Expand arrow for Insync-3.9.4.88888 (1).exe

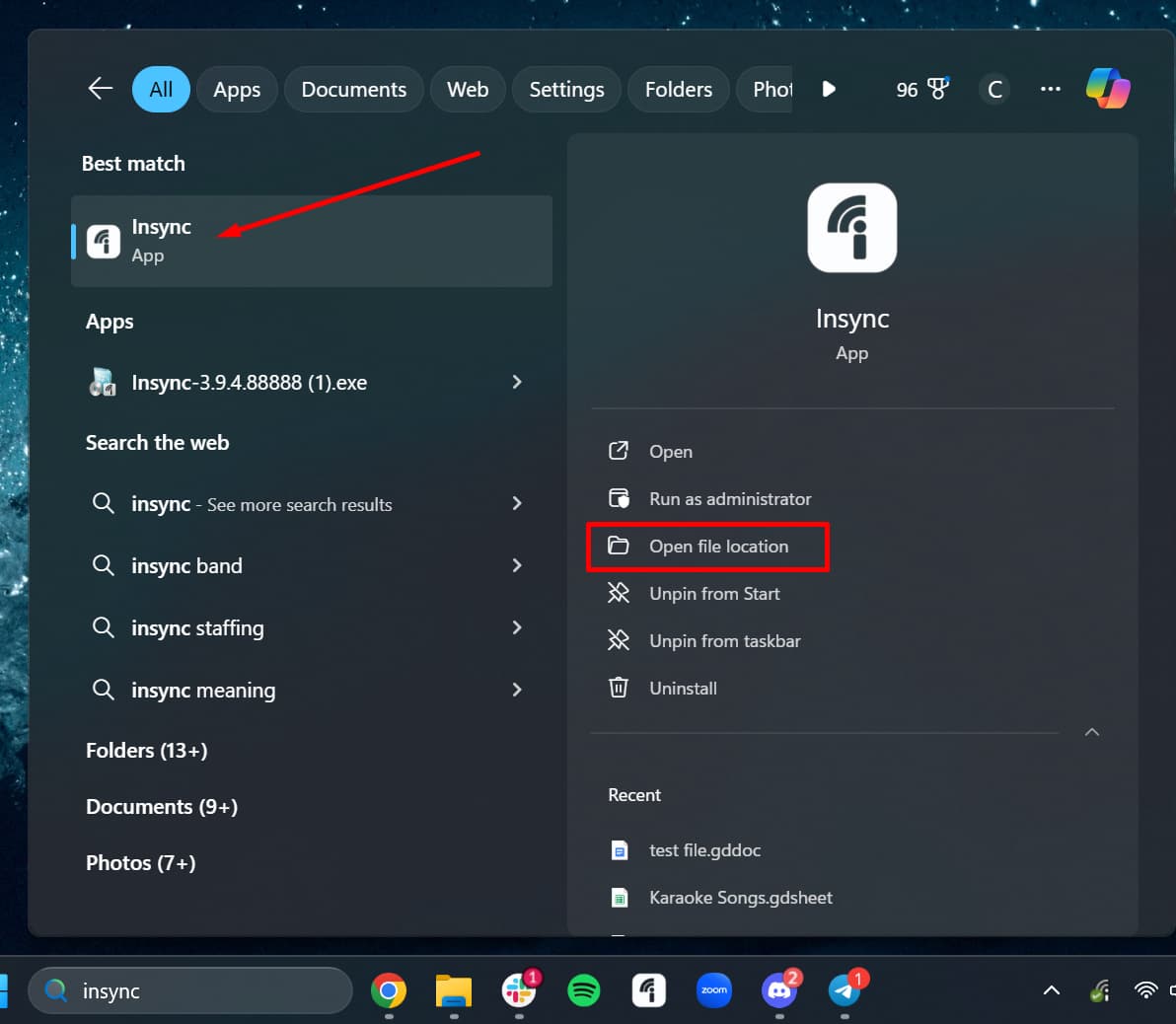(517, 382)
